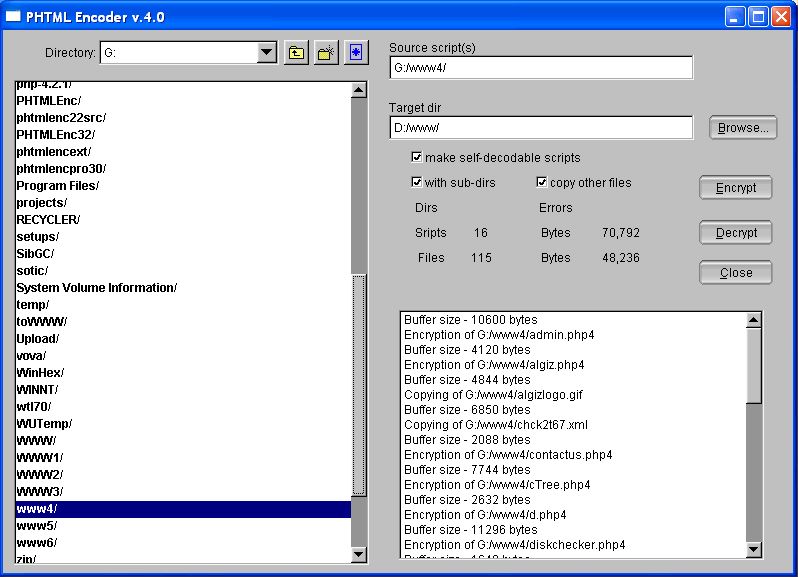This screenshot has width=798, height=577.
Task: Click the up one directory folder icon
Action: click(296, 53)
